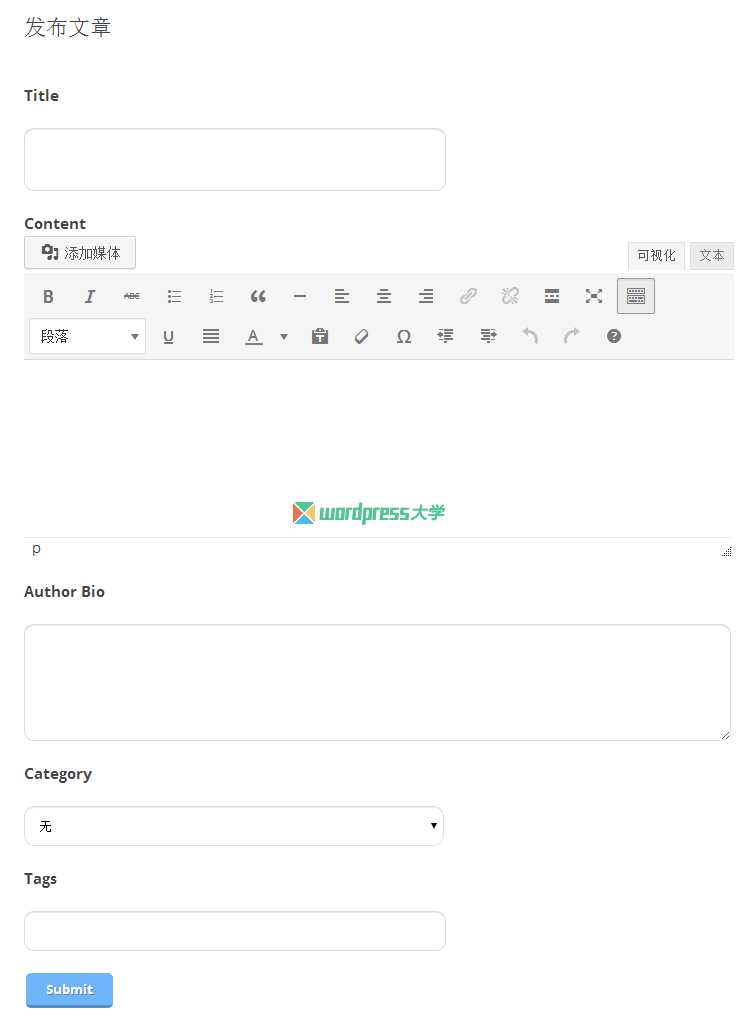Click the editor resize handle
Viewport: 739px width, 1027px height.
[727, 551]
